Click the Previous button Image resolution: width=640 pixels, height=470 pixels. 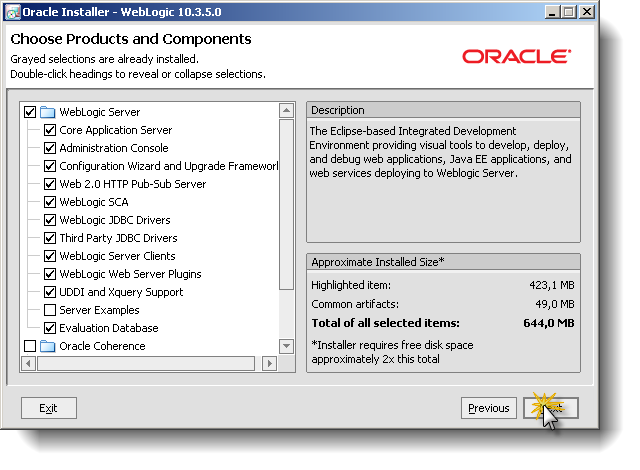pos(489,408)
